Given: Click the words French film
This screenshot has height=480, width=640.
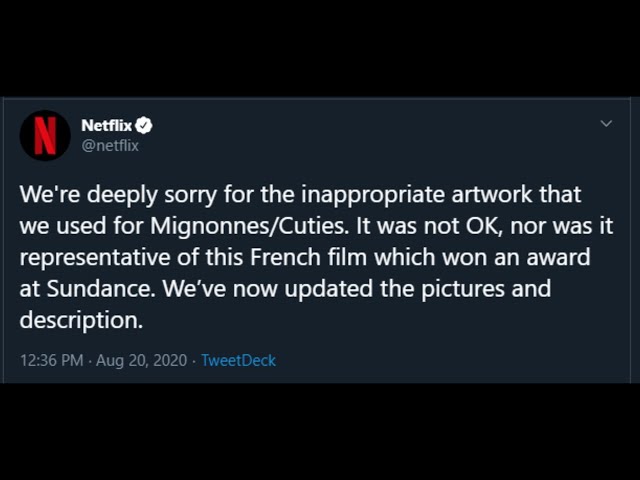Looking at the screenshot, I should tap(309, 257).
